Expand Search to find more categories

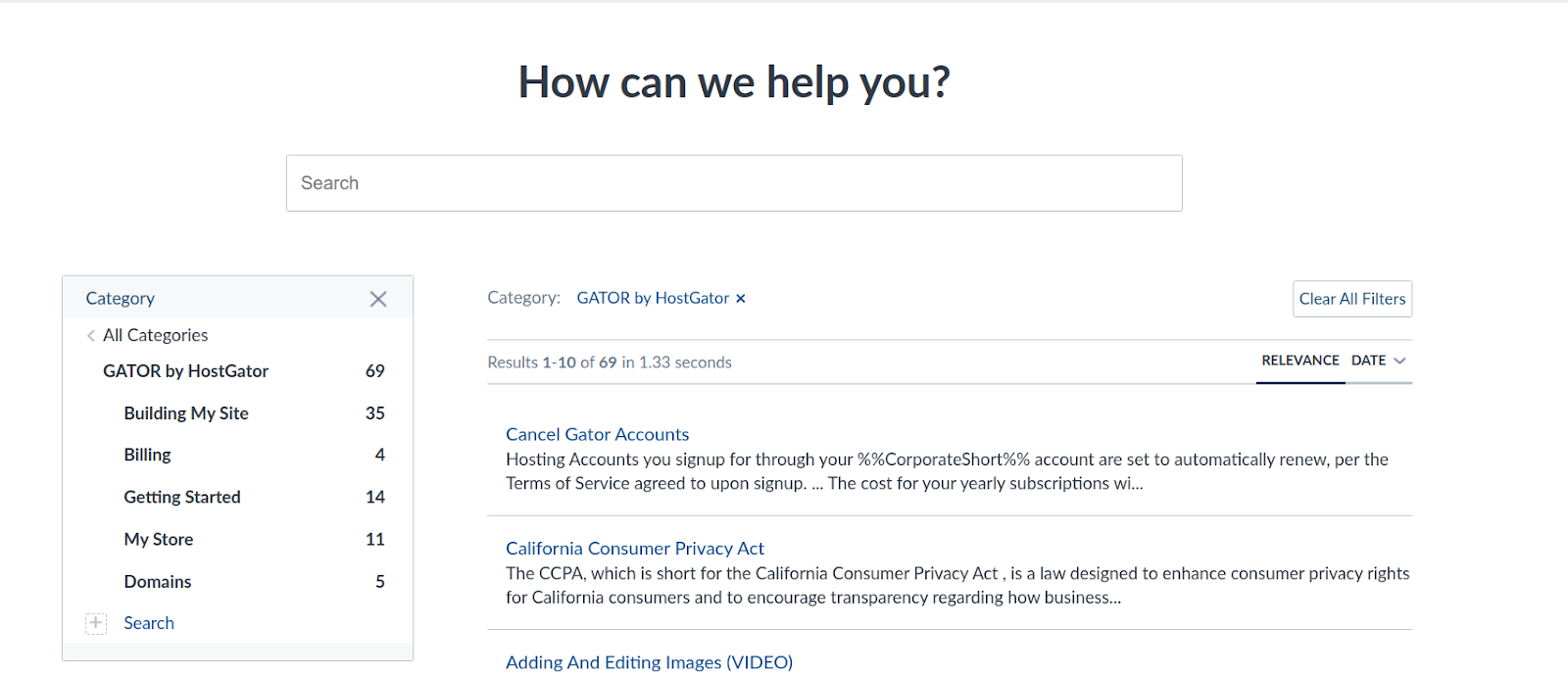pyautogui.click(x=149, y=623)
